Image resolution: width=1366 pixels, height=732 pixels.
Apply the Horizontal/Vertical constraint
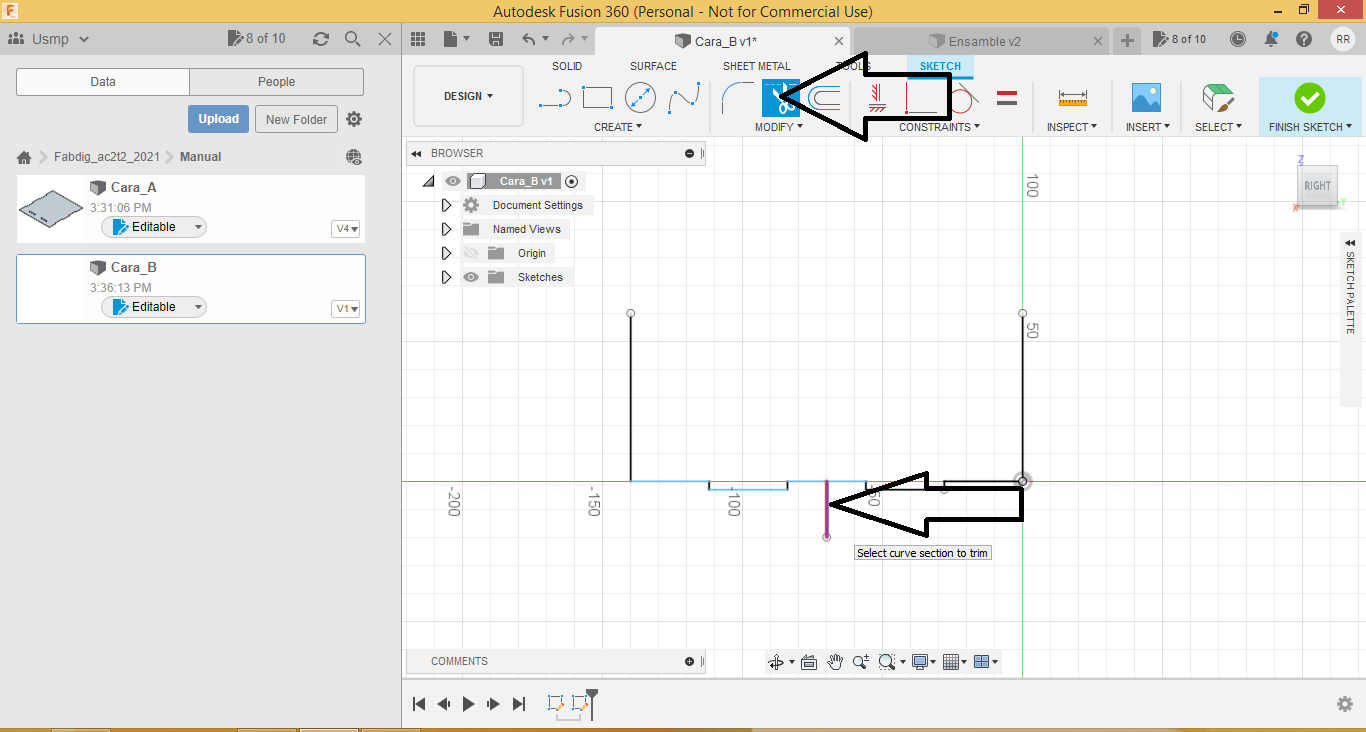(876, 98)
